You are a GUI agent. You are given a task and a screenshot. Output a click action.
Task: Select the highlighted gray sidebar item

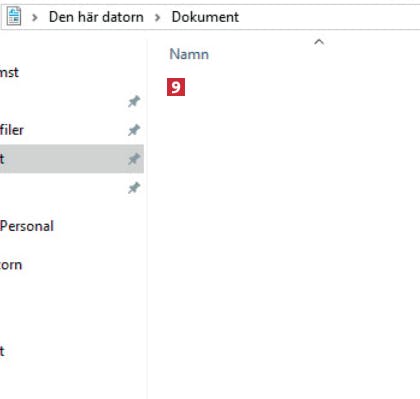click(72, 159)
